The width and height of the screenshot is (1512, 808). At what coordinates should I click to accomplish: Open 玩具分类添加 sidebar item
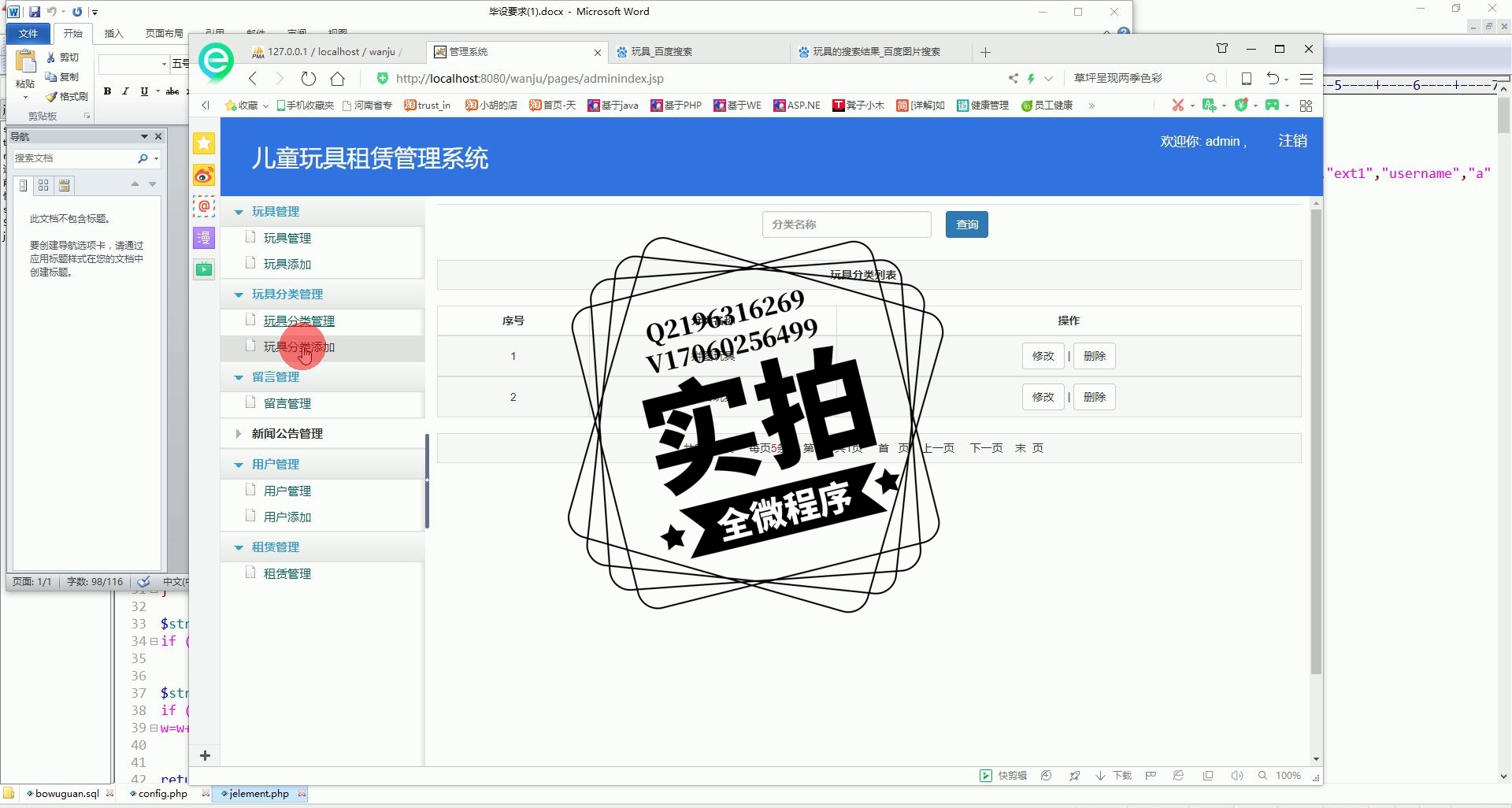pos(299,347)
